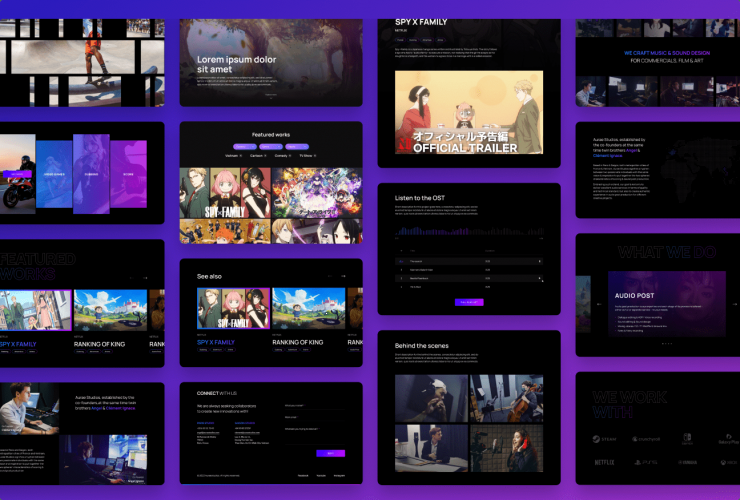
Task: Open the trumpet player photo in Behind the scenes
Action: [x=431, y=398]
